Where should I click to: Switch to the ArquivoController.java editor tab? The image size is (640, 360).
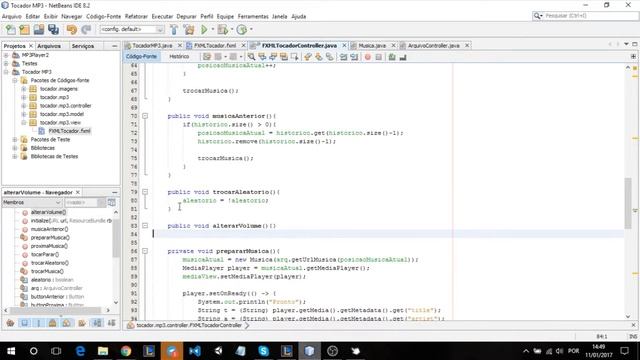click(x=434, y=46)
